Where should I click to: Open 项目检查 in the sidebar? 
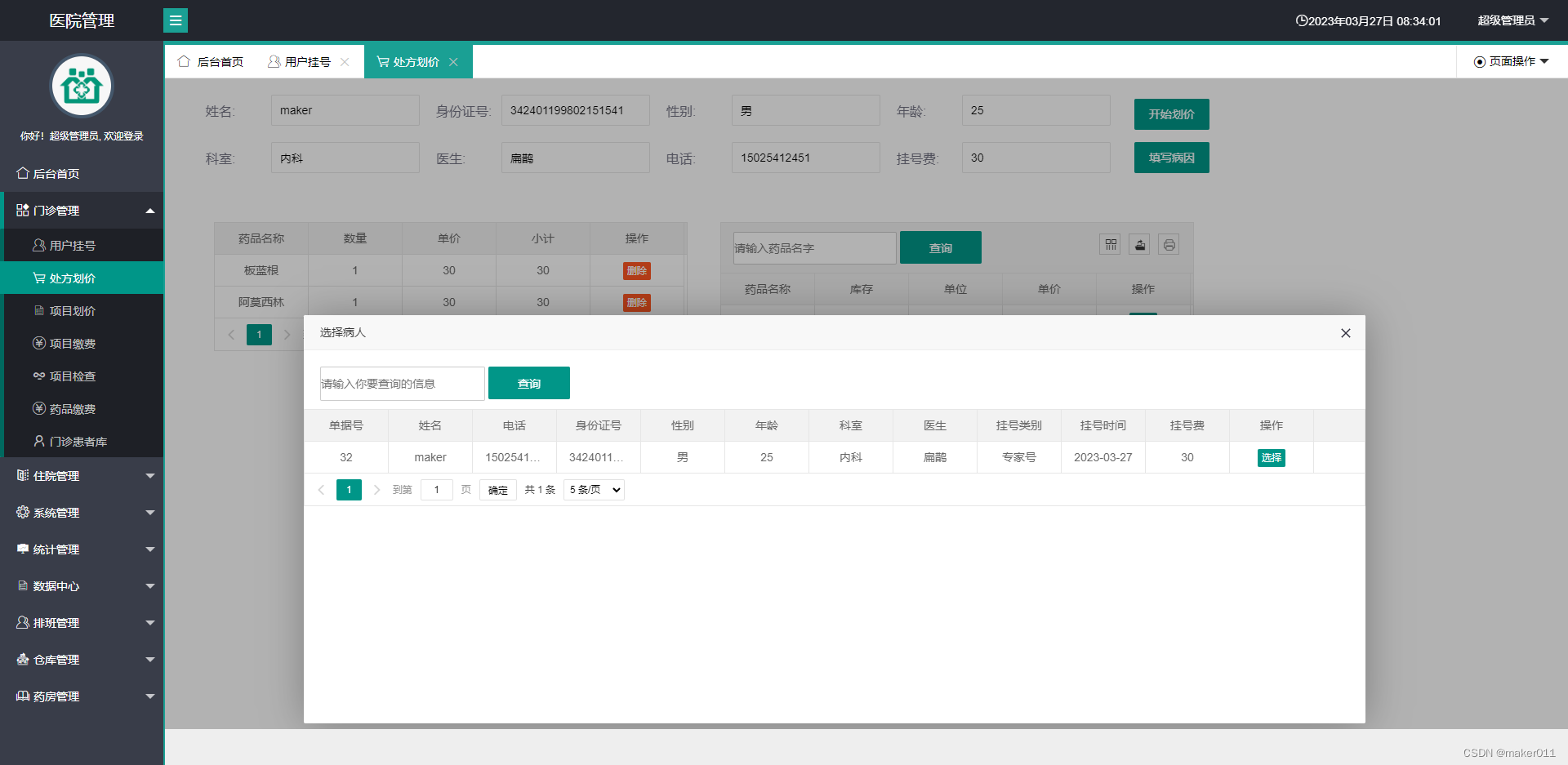(x=82, y=376)
